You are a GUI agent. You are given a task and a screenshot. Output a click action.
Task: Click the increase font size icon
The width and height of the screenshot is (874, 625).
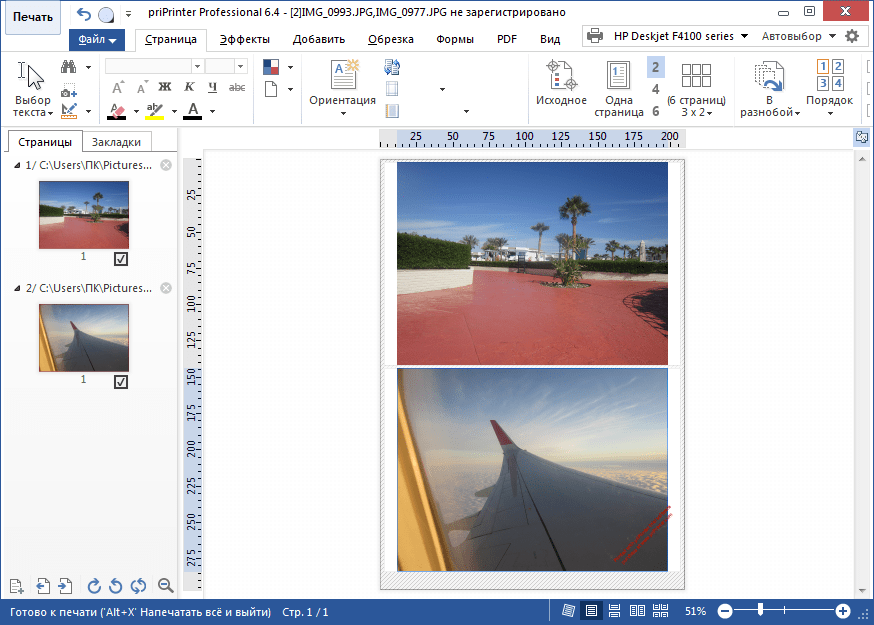coord(118,88)
